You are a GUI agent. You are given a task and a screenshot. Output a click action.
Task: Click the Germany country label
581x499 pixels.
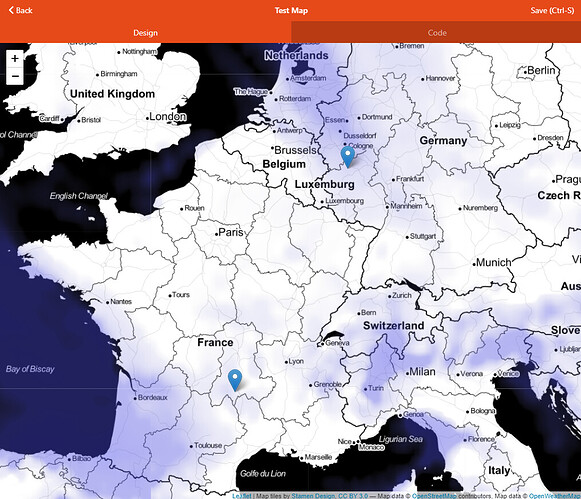(x=443, y=140)
